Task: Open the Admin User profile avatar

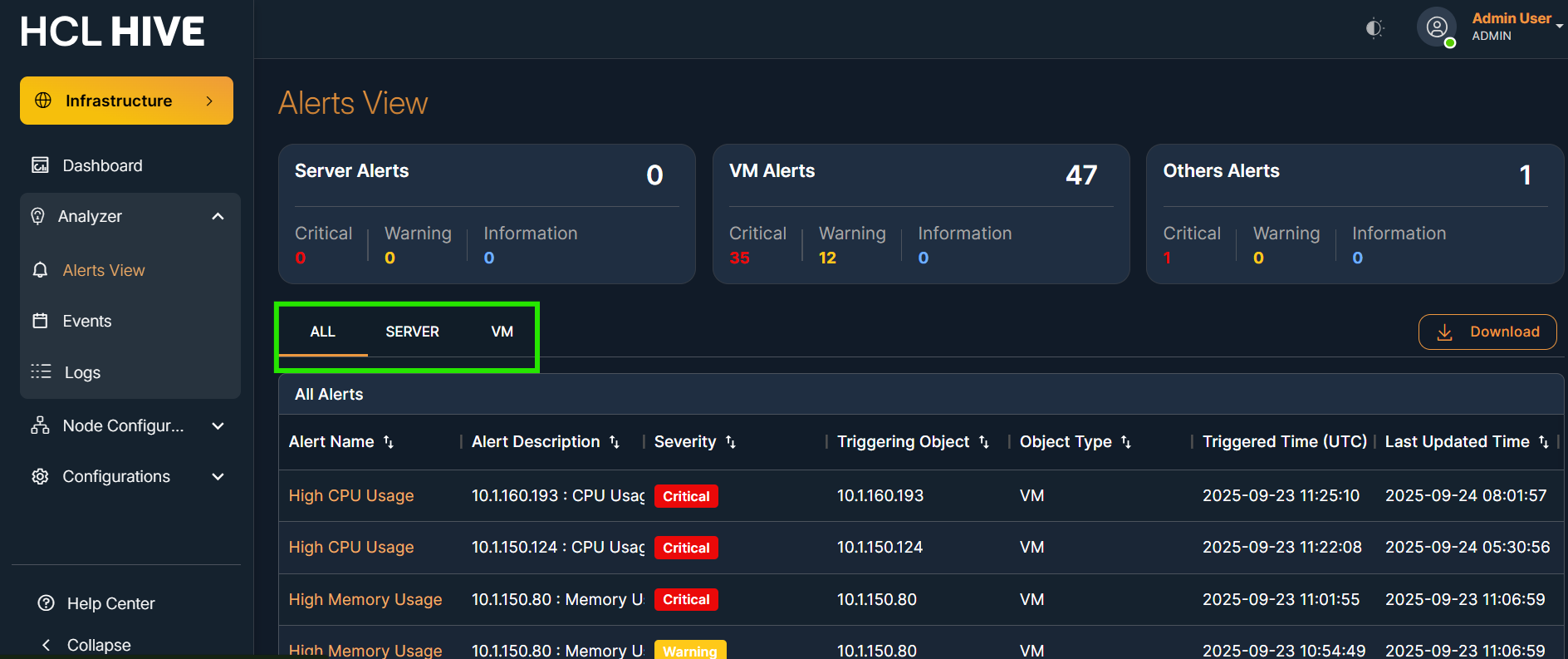Action: tap(1436, 27)
